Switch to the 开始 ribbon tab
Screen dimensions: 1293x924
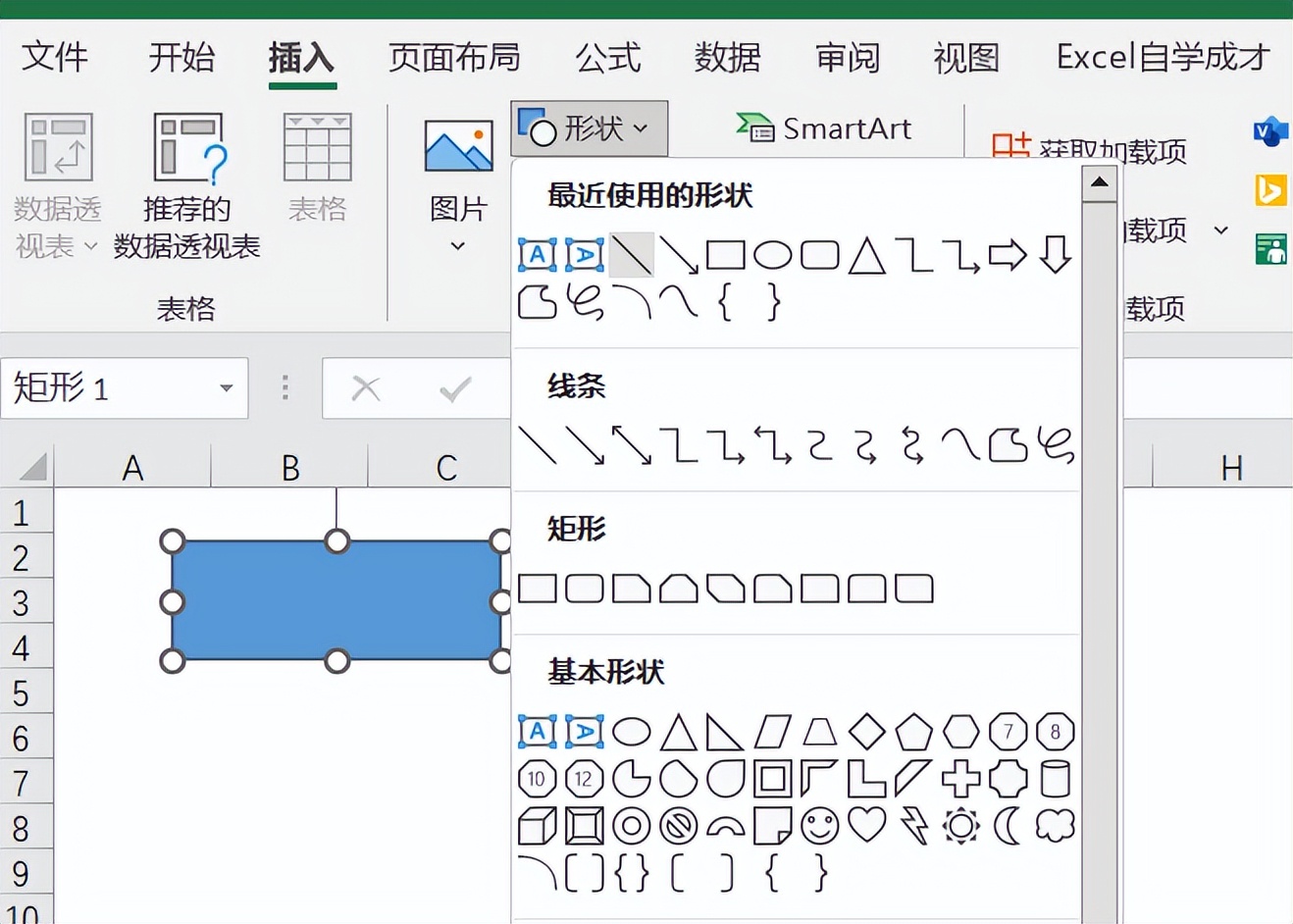pos(181,59)
